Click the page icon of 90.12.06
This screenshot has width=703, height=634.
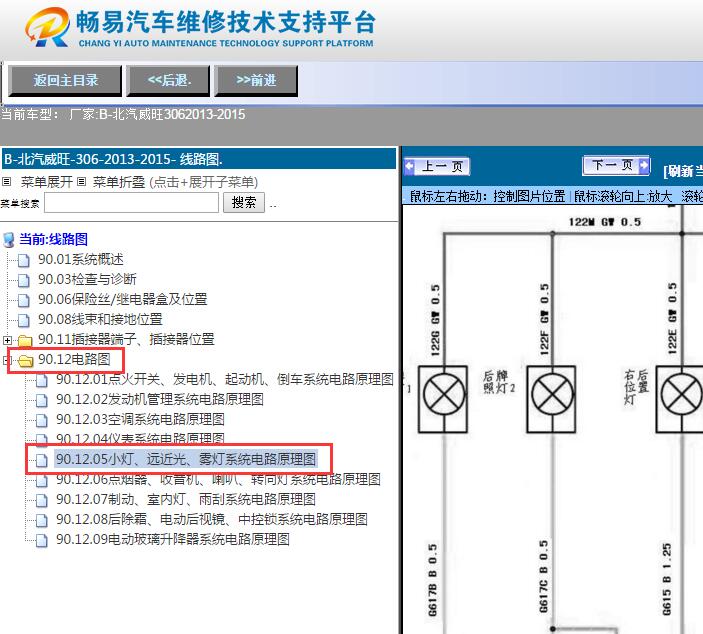point(42,481)
